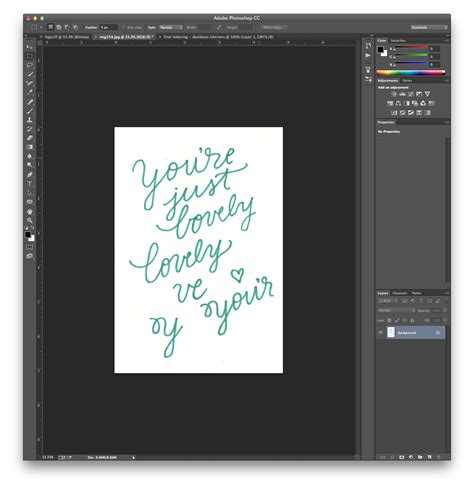
Task: Open the Actions panel play icon in the dock
Action: 368,55
